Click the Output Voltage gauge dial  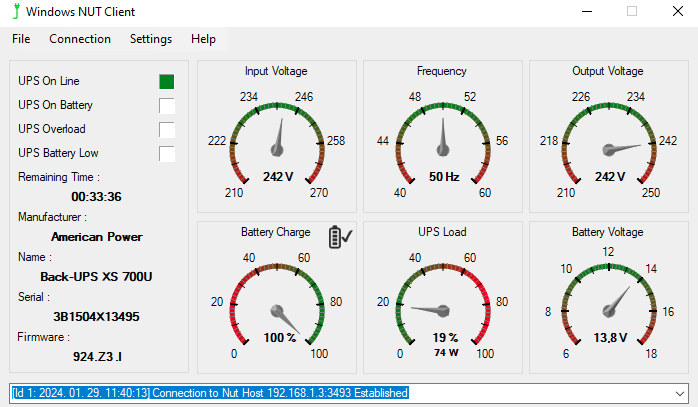(609, 143)
